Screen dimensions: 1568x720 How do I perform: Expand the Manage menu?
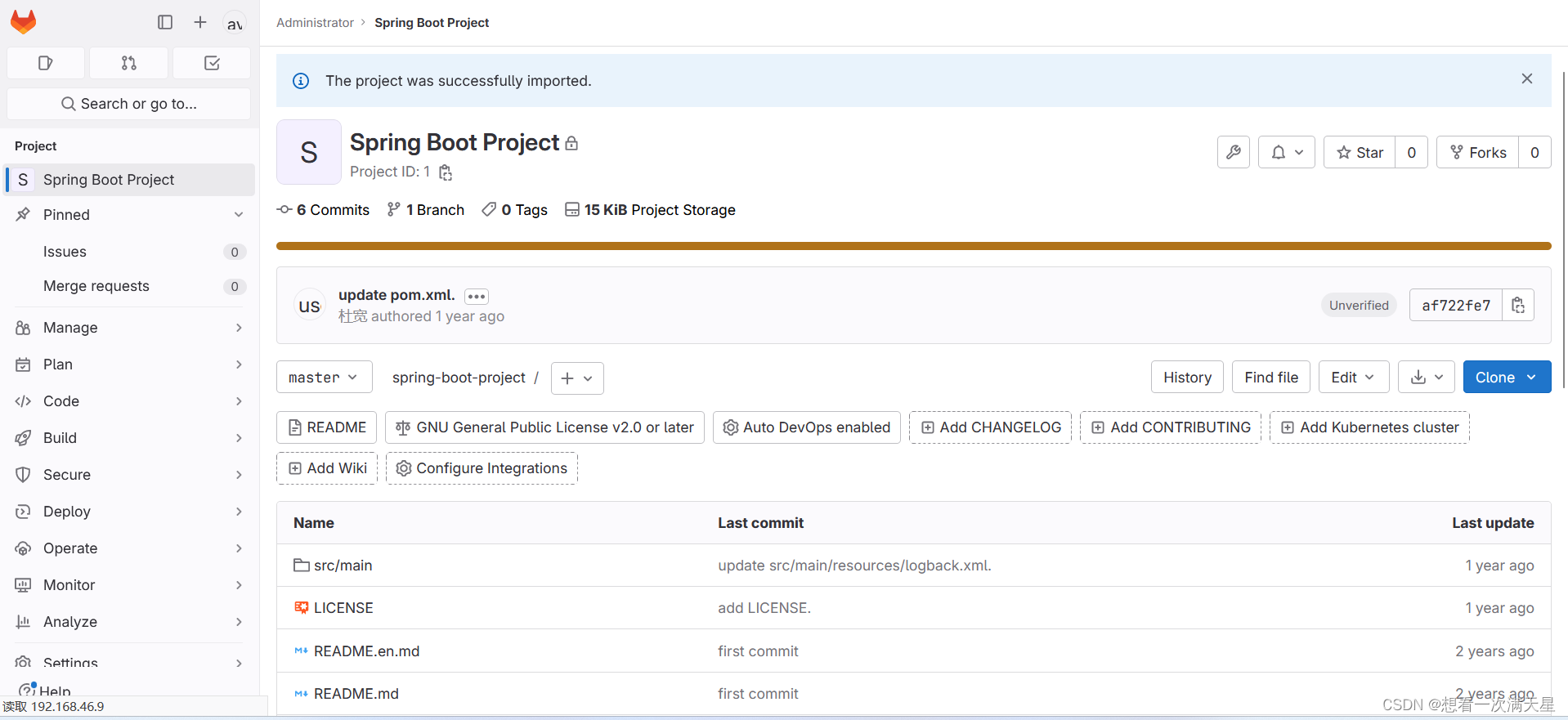pos(131,328)
